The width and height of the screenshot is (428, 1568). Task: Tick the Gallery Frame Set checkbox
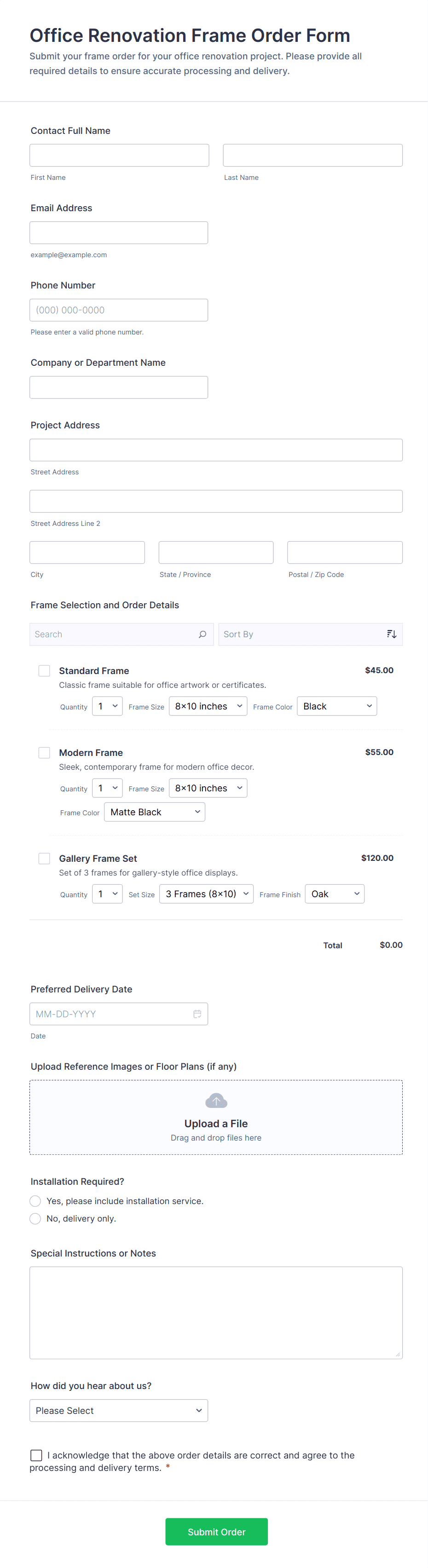click(45, 859)
